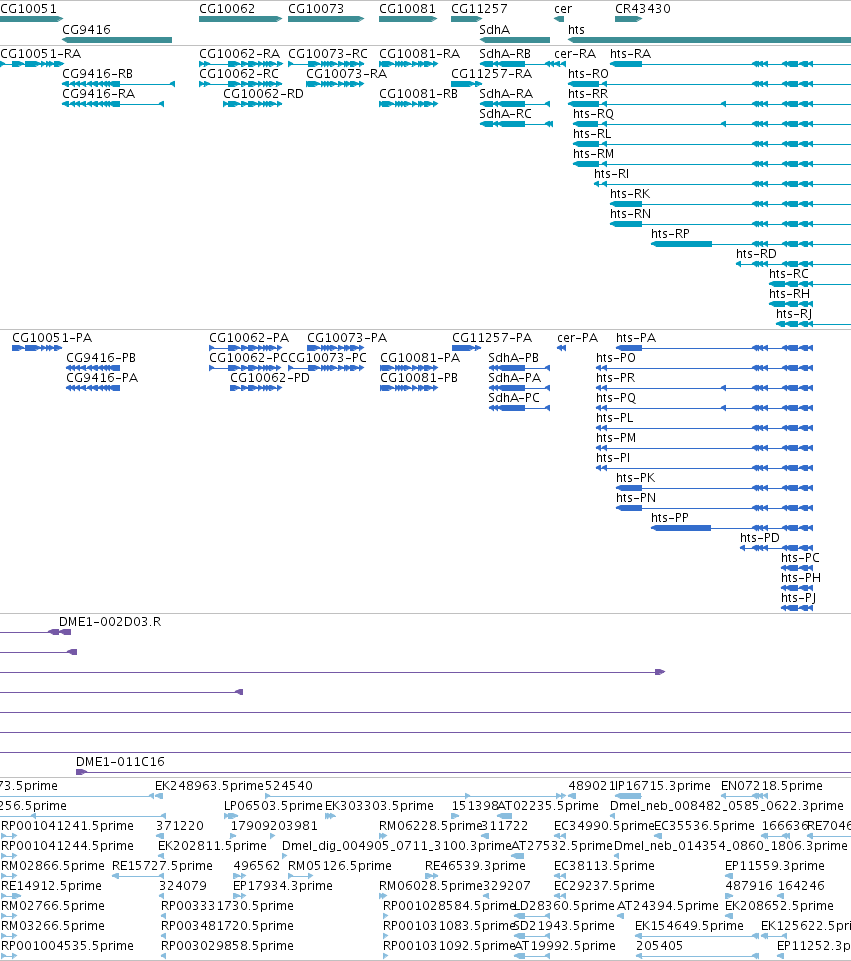
Task: Select the hts-PD protein
Action: click(776, 549)
